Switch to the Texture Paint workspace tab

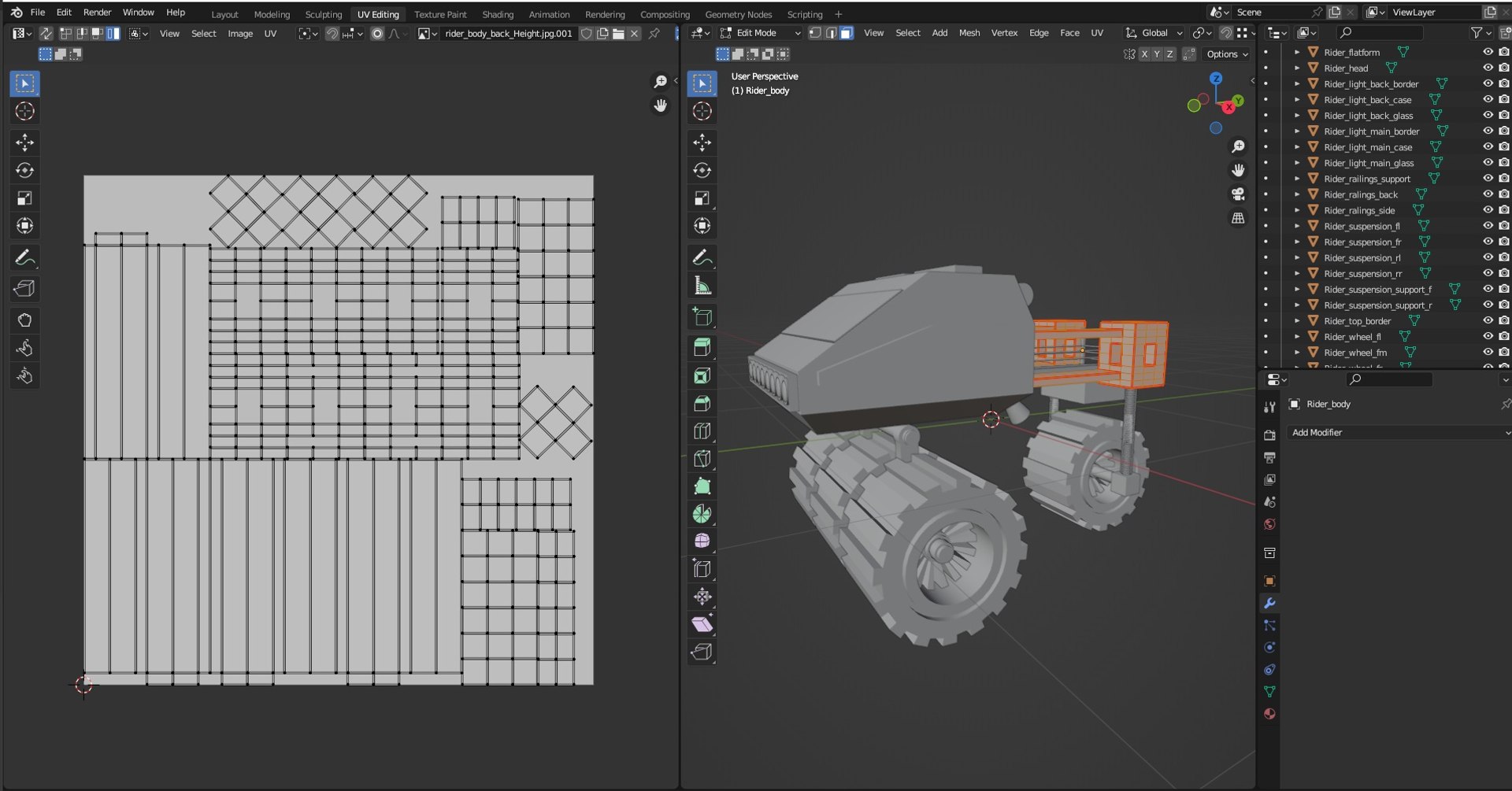click(440, 14)
